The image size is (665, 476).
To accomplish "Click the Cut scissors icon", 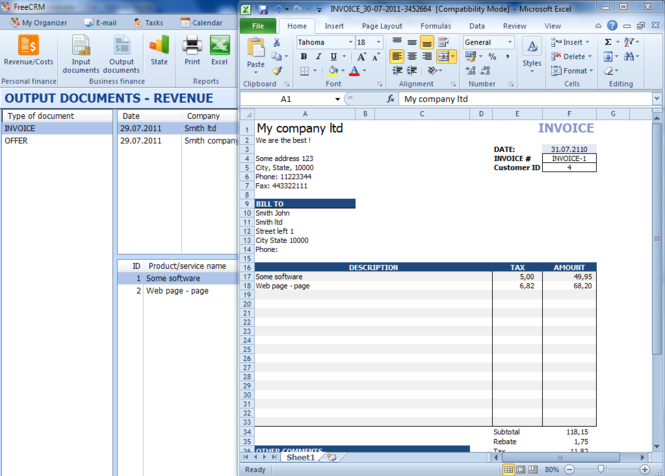I will [x=277, y=42].
